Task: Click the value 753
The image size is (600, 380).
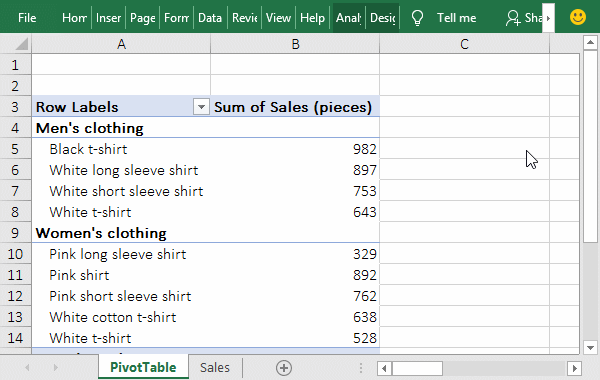Action: click(x=365, y=191)
